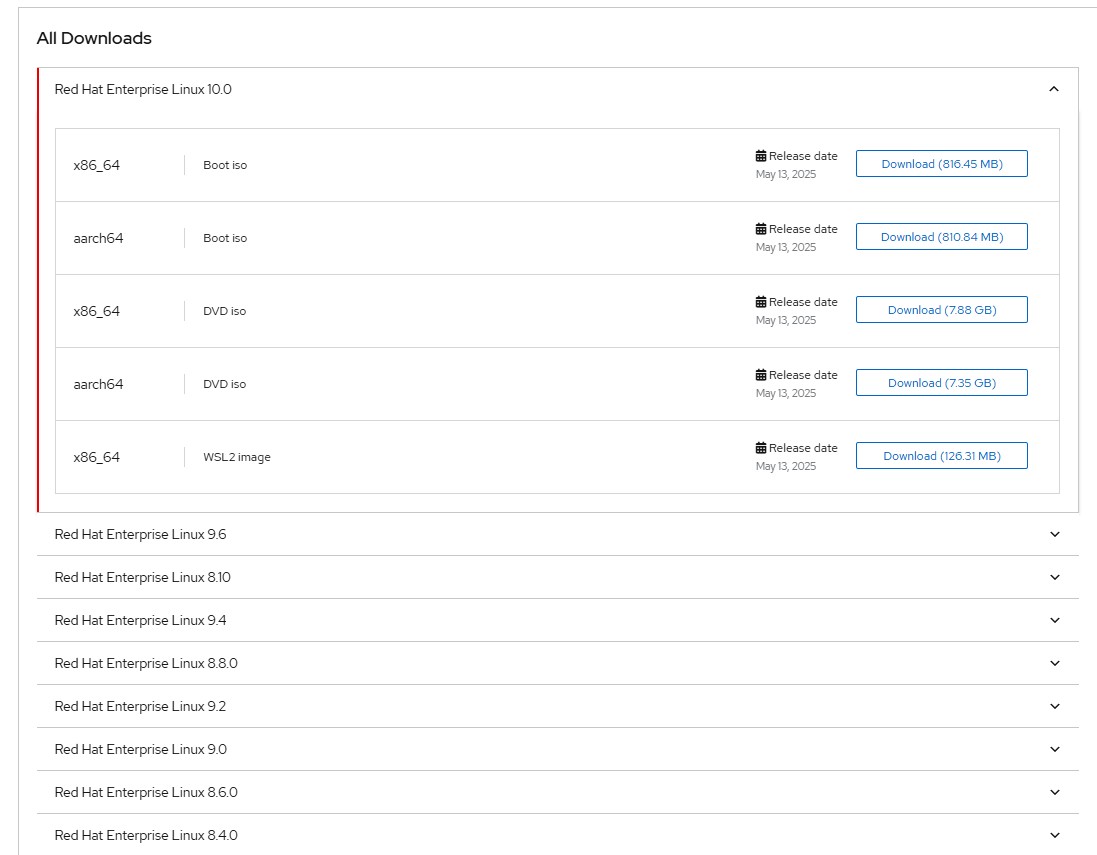Click the x86_64 label beside WSL2 image
The width and height of the screenshot is (1097, 855).
pos(97,458)
